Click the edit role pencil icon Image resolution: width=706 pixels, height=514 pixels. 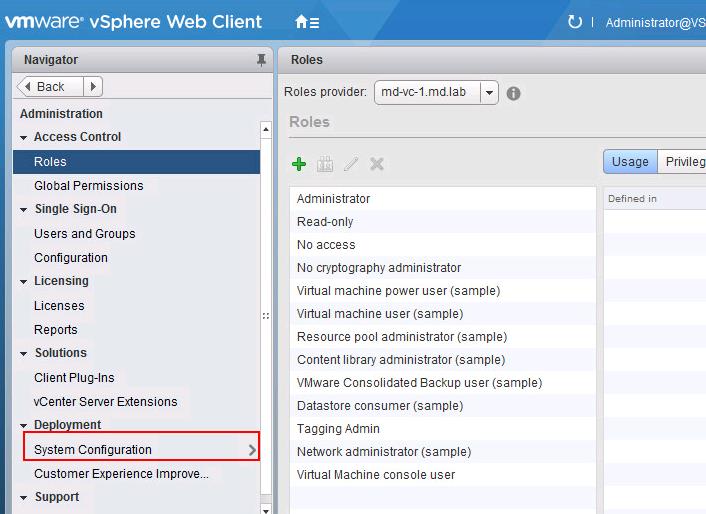click(351, 164)
